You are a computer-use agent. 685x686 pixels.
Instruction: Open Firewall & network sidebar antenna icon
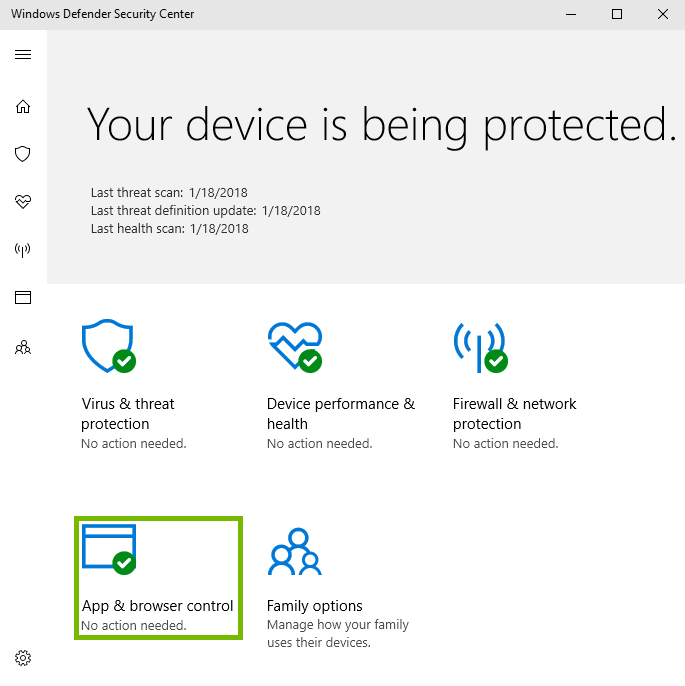point(23,250)
